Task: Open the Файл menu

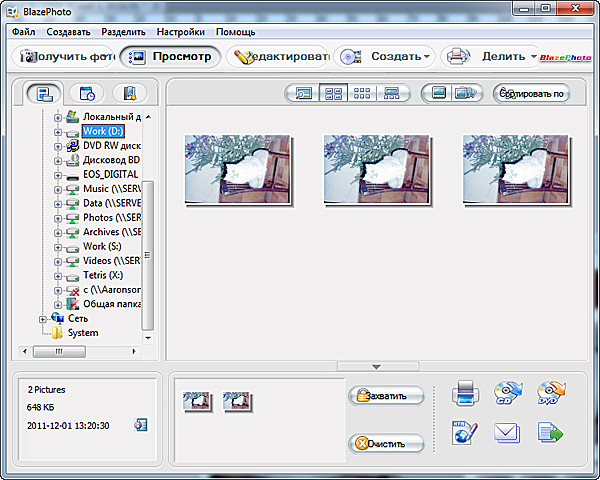Action: (x=24, y=32)
